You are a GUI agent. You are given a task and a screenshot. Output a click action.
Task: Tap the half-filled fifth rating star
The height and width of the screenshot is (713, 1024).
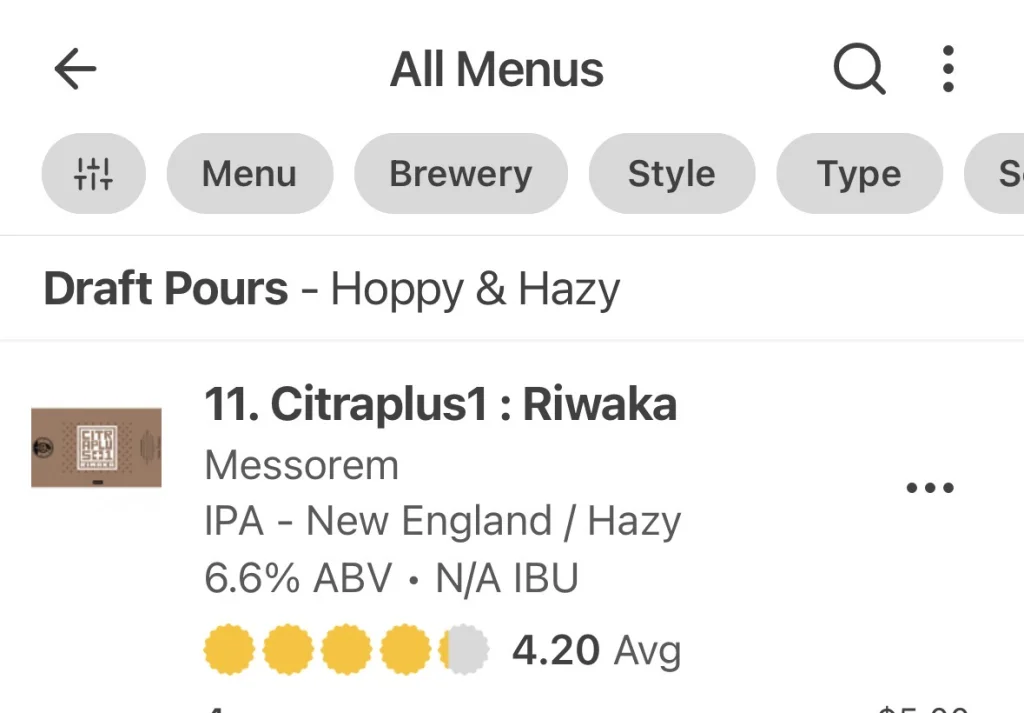click(463, 651)
